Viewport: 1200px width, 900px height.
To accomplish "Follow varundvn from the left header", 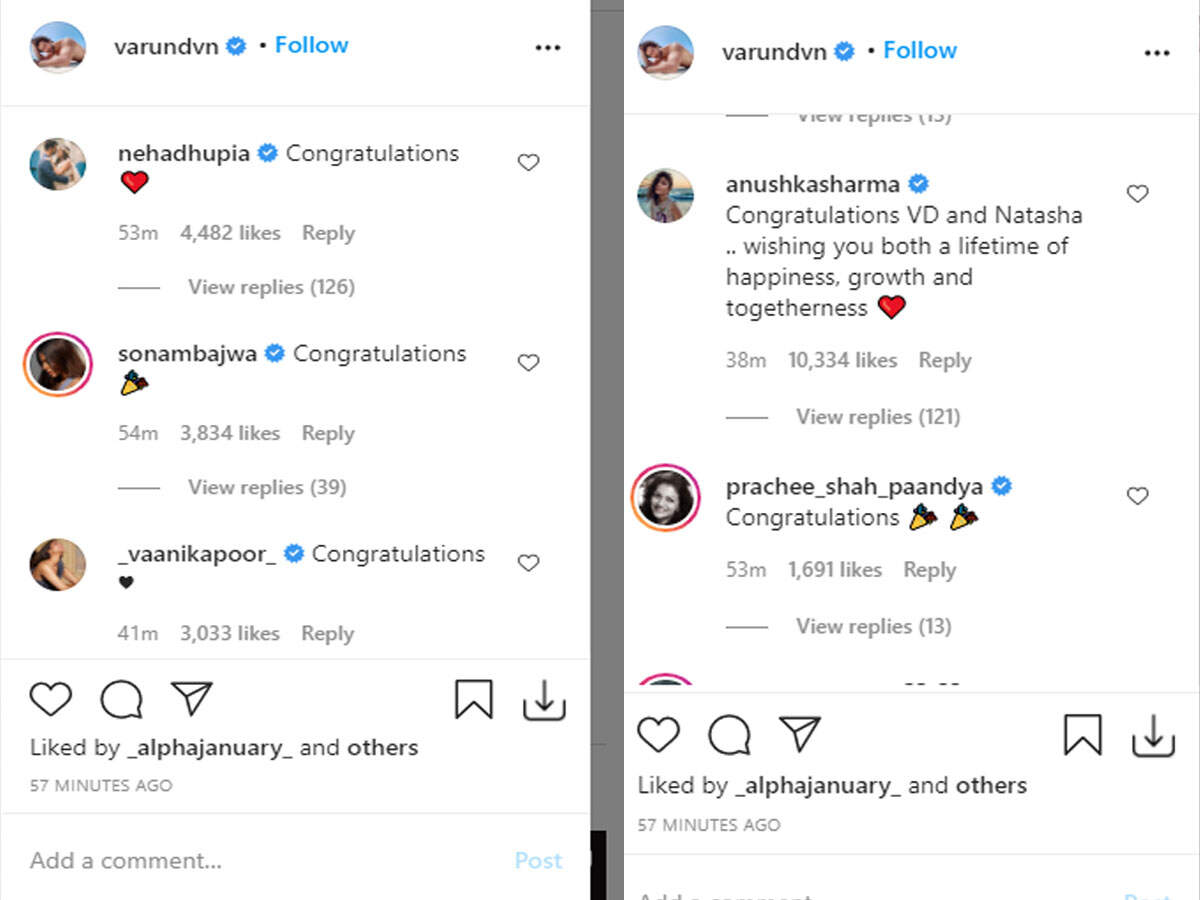I will coord(311,45).
